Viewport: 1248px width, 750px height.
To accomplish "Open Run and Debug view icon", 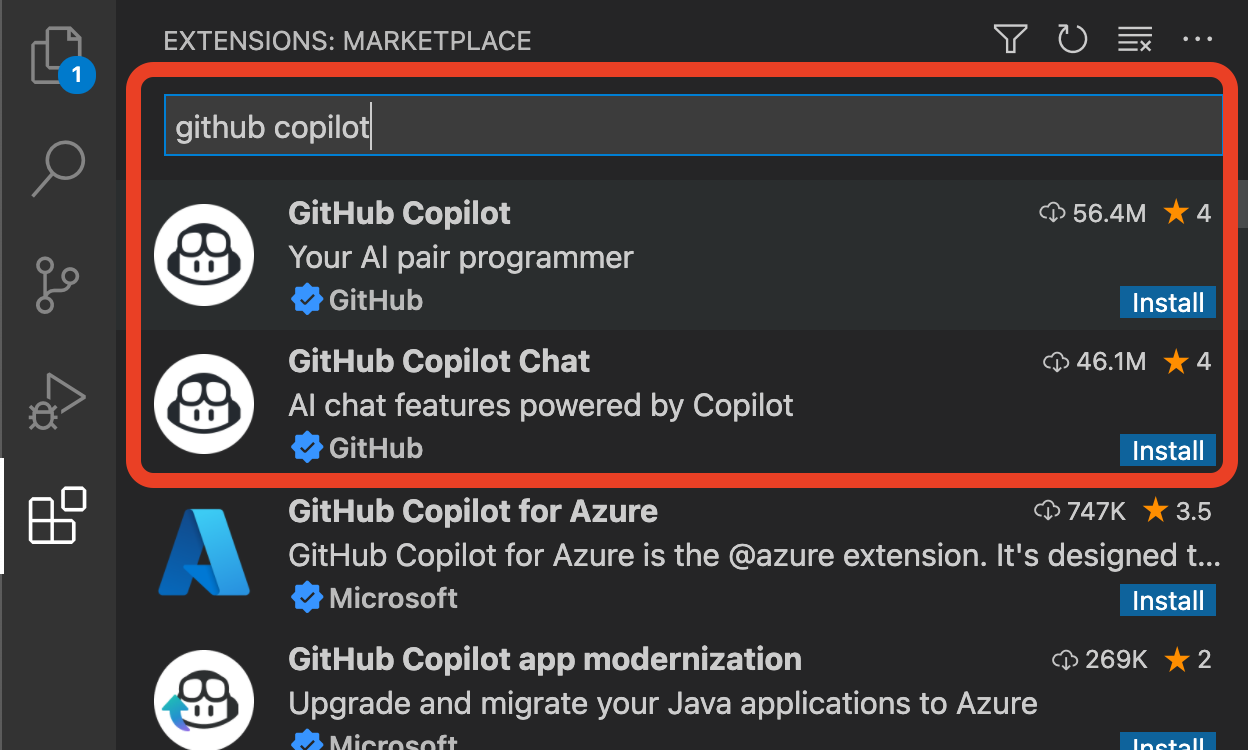I will (x=58, y=400).
